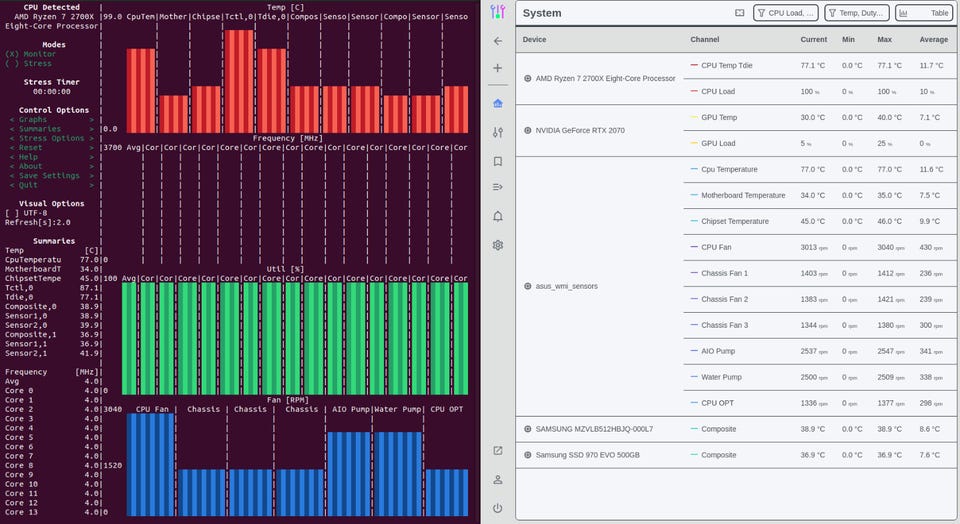Viewport: 960px width, 524px height.
Task: Click the person account icon in sidebar
Action: pos(498,480)
